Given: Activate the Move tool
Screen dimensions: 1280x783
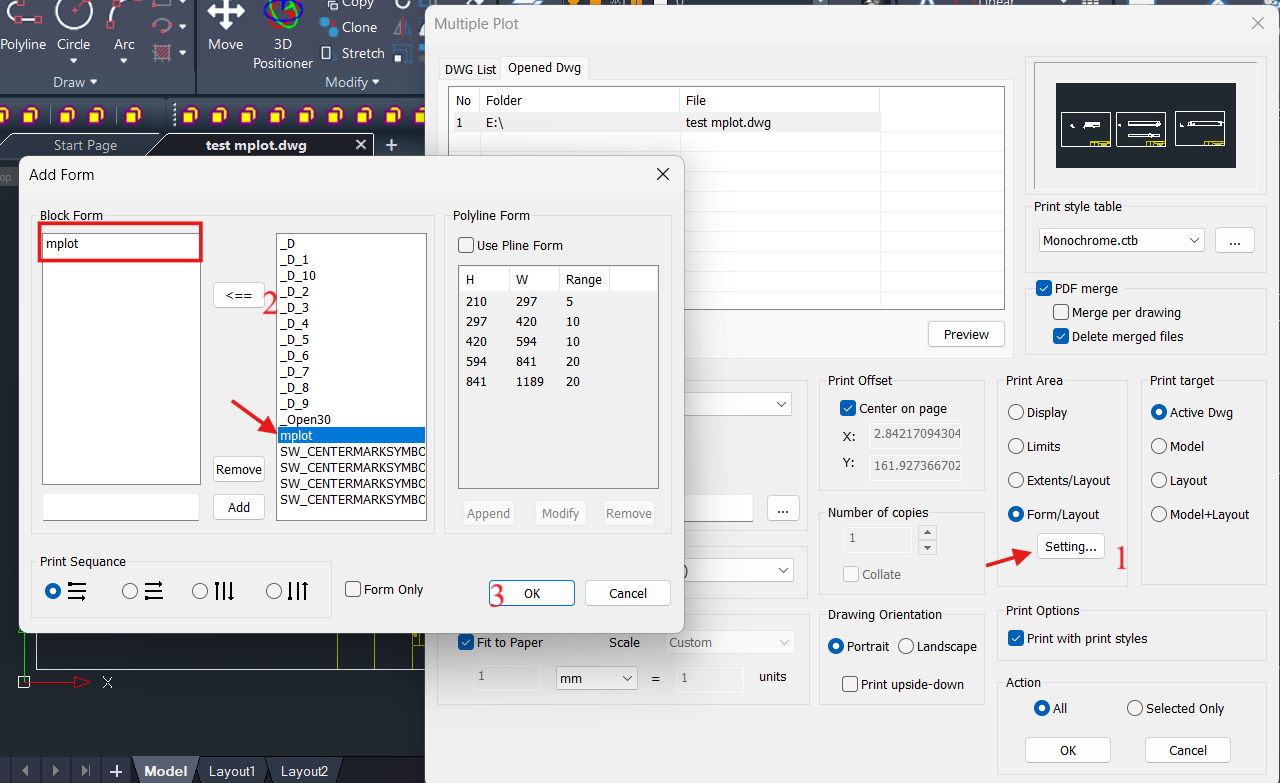Looking at the screenshot, I should click(226, 26).
